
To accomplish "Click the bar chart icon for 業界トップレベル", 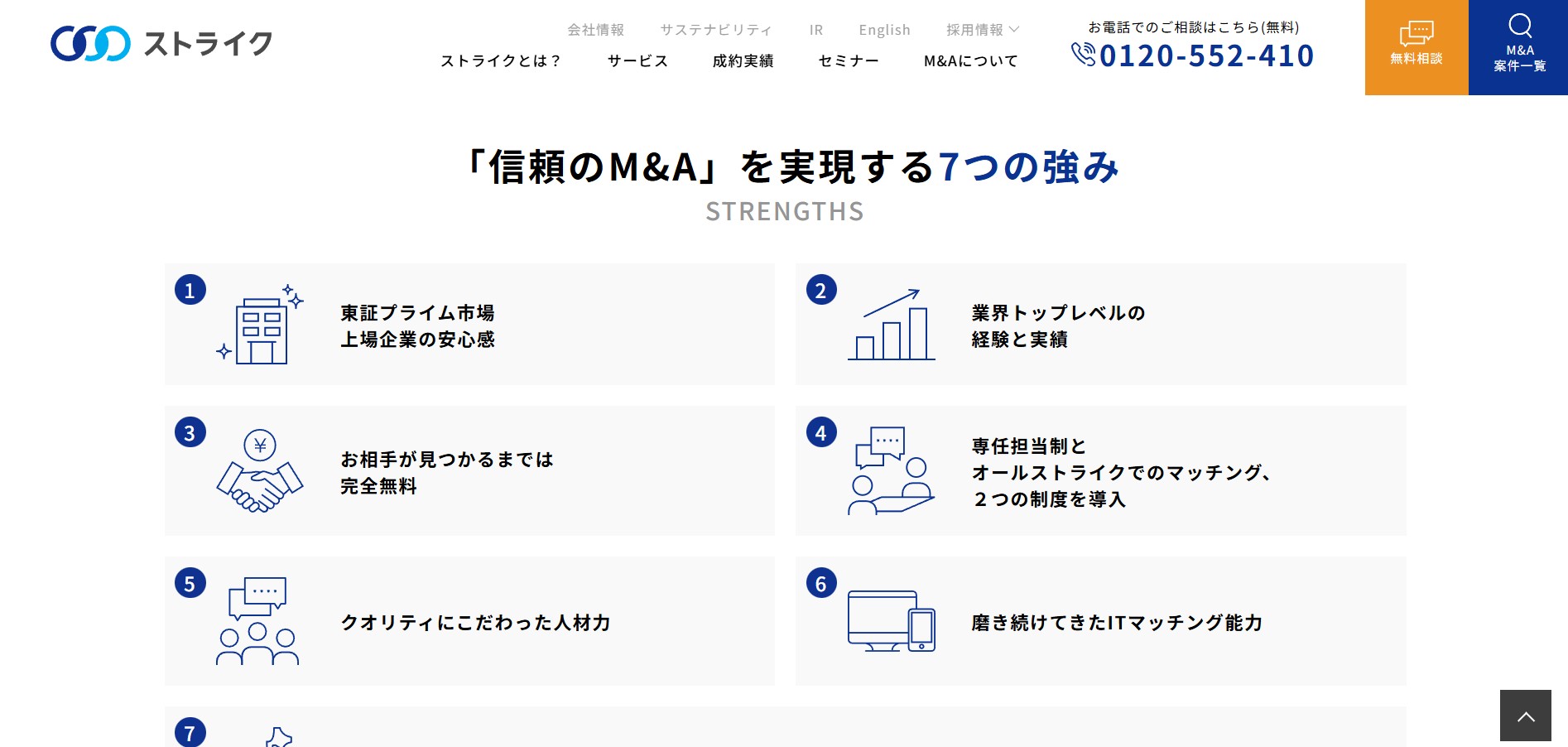I will click(892, 325).
